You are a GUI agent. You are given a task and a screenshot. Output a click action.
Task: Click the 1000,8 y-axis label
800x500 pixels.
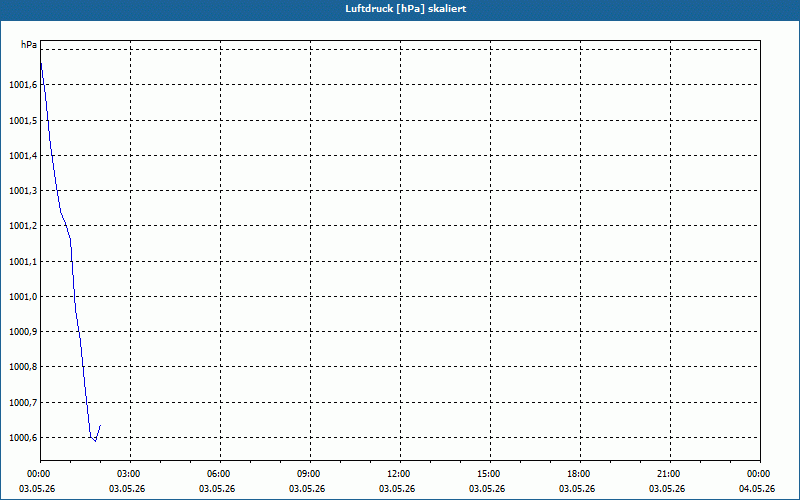[x=23, y=367]
